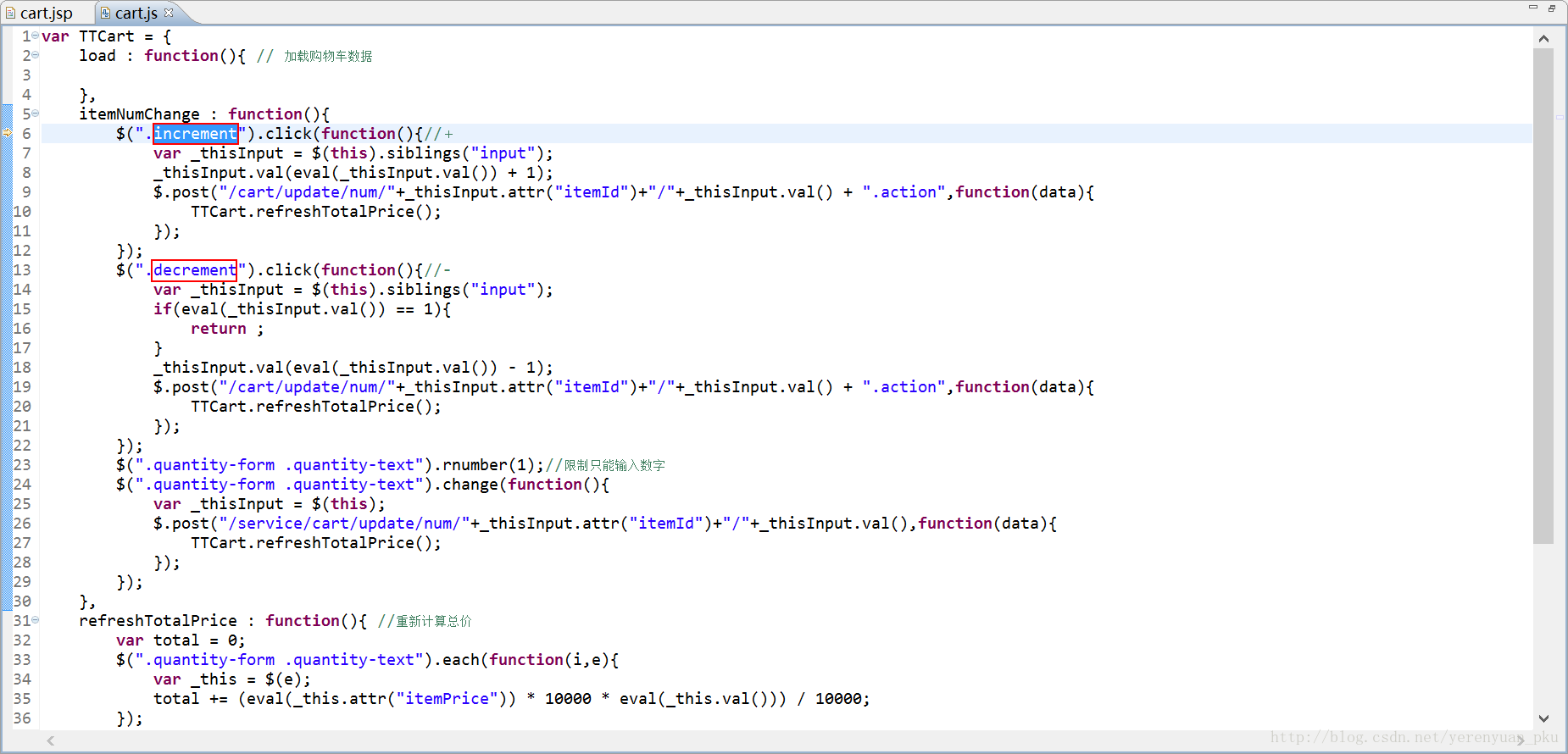
Task: Click "_thisInput.val(eval(_thisInput.val()) + 1);" line 8
Action: coord(353,173)
